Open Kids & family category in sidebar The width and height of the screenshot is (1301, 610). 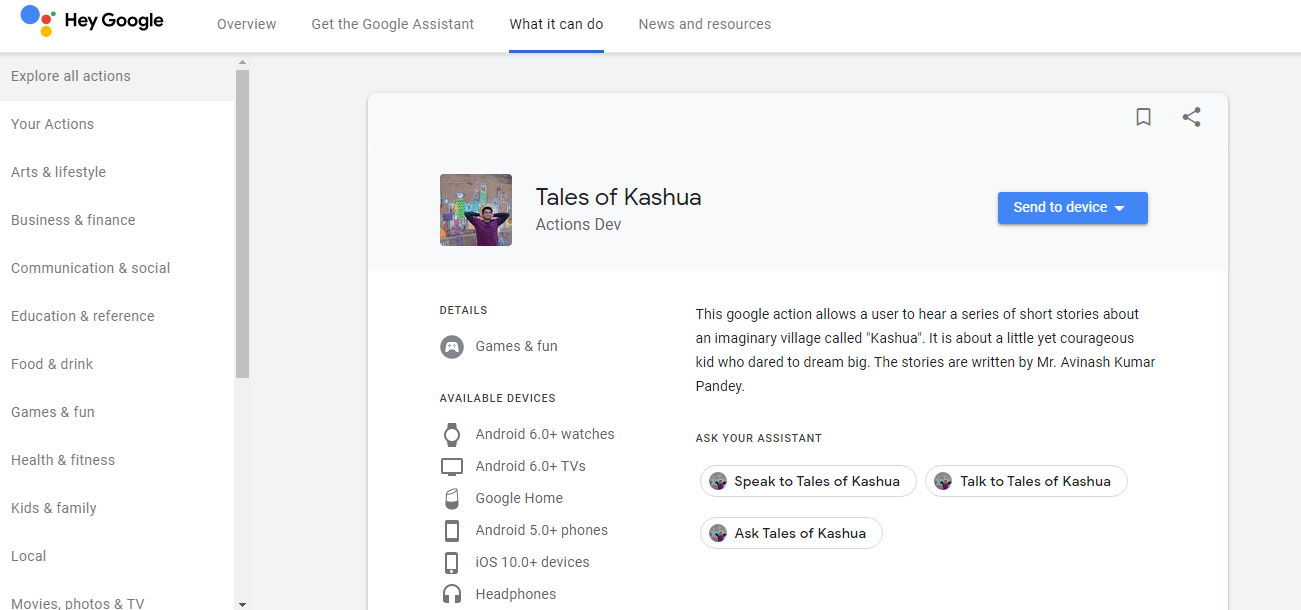(54, 508)
